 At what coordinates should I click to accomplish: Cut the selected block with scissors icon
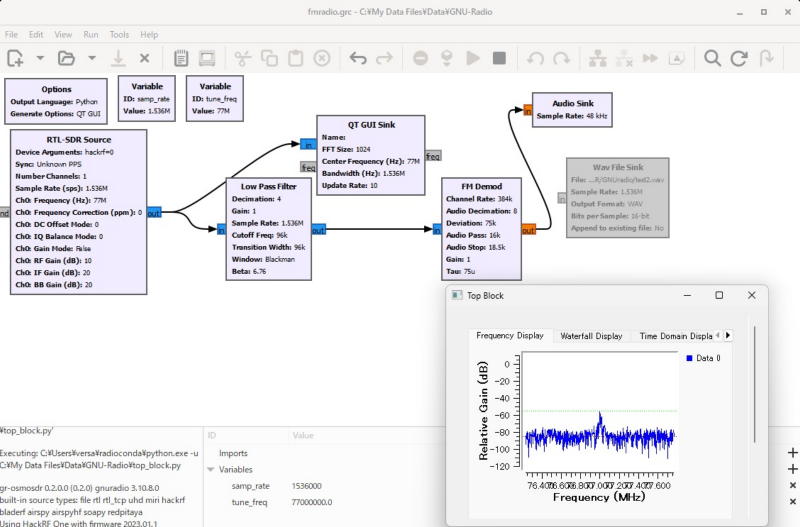pyautogui.click(x=243, y=58)
